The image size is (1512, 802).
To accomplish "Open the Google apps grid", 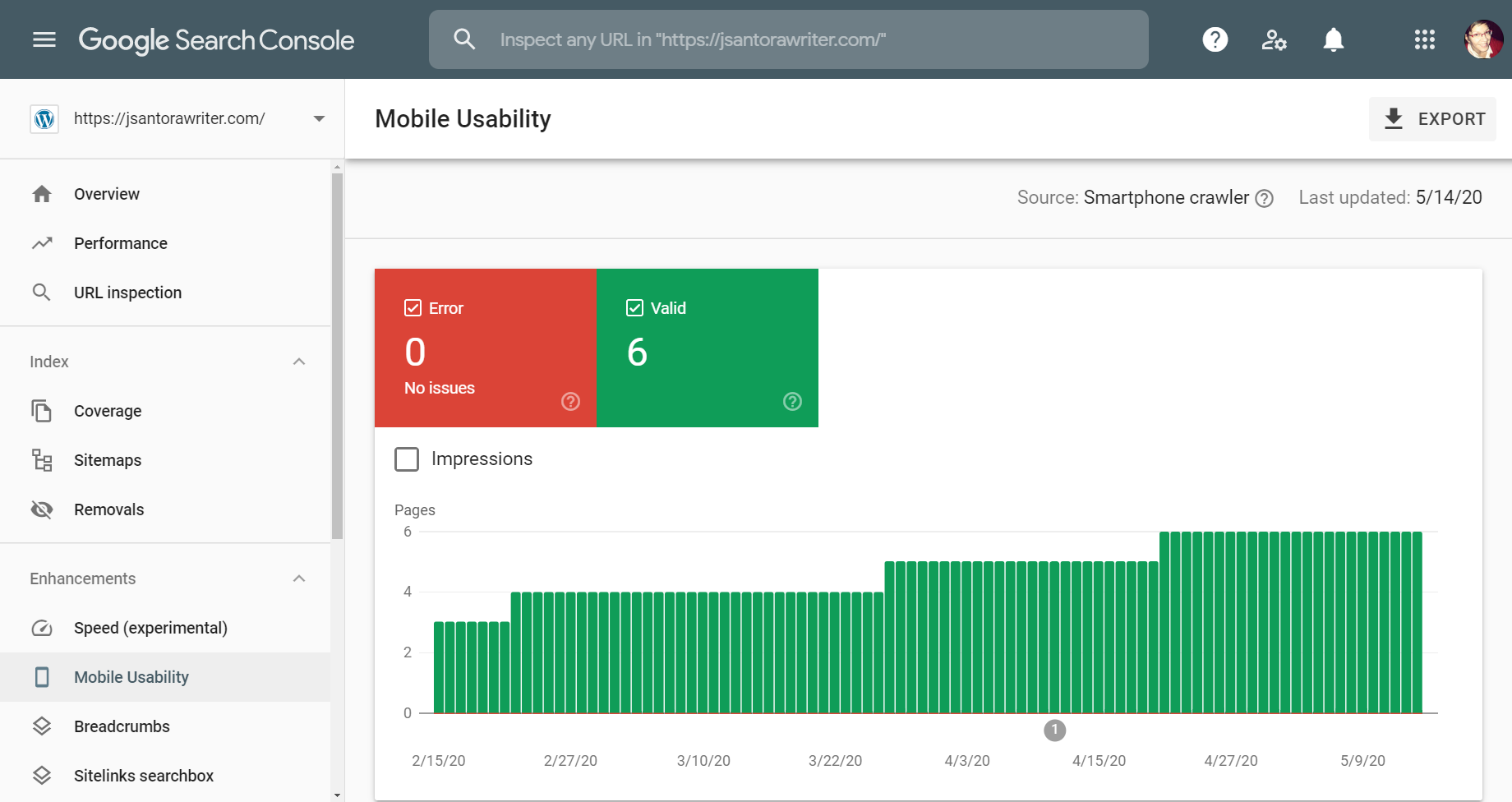I will (x=1424, y=39).
